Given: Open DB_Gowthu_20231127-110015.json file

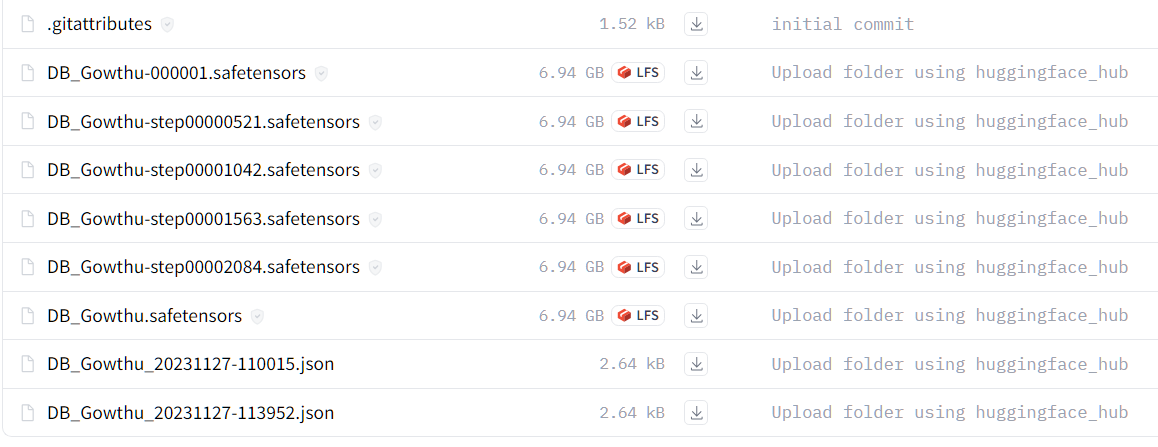Looking at the screenshot, I should coord(191,364).
